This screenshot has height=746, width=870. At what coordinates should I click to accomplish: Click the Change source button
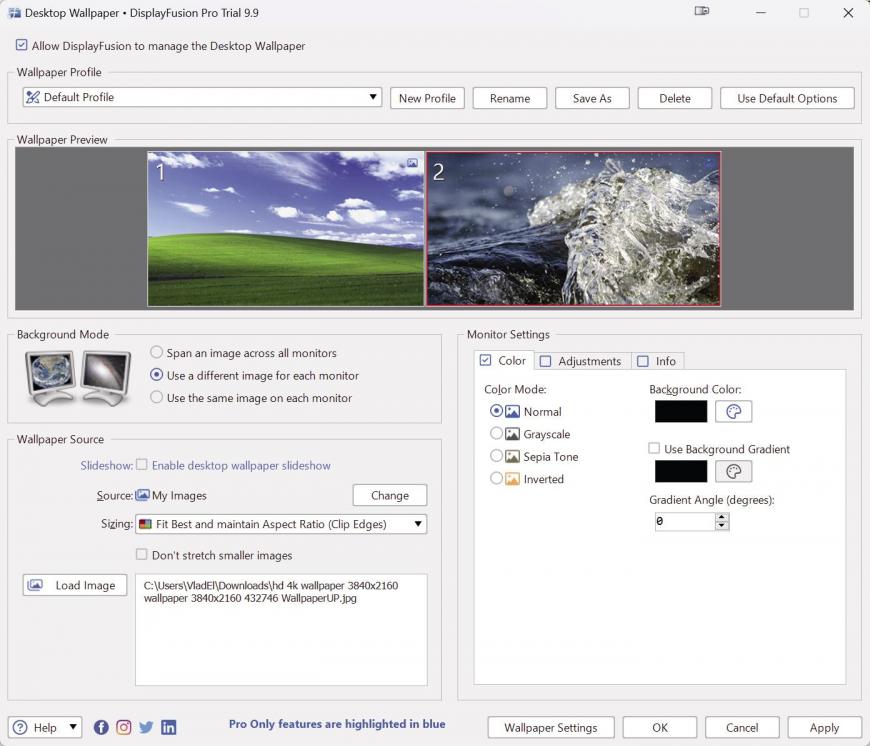coord(390,495)
